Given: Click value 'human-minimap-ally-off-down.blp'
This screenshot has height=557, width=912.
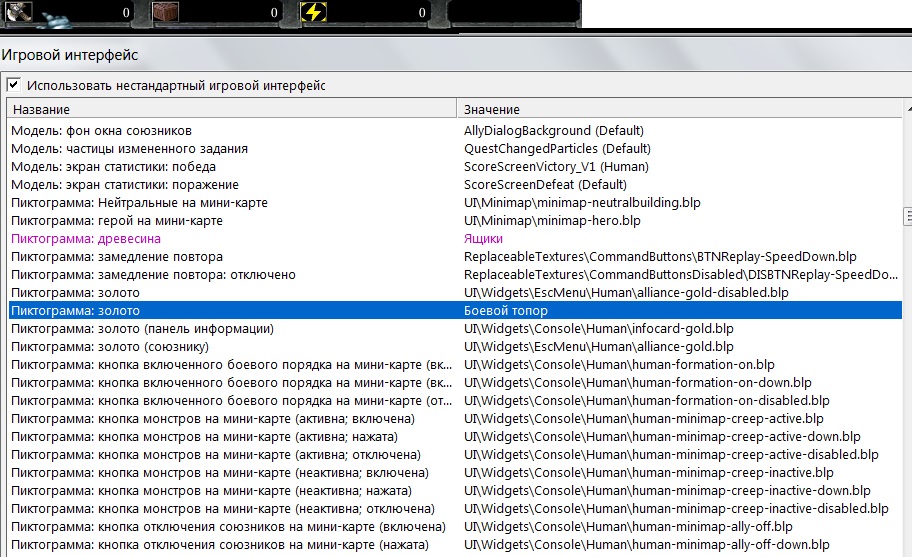Looking at the screenshot, I should click(x=647, y=545).
